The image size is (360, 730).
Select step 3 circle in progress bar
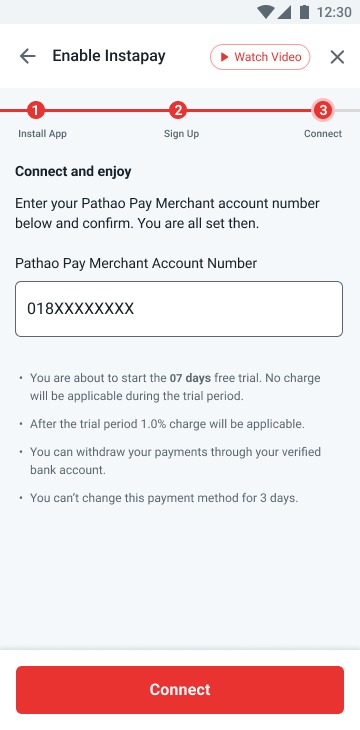pyautogui.click(x=323, y=110)
